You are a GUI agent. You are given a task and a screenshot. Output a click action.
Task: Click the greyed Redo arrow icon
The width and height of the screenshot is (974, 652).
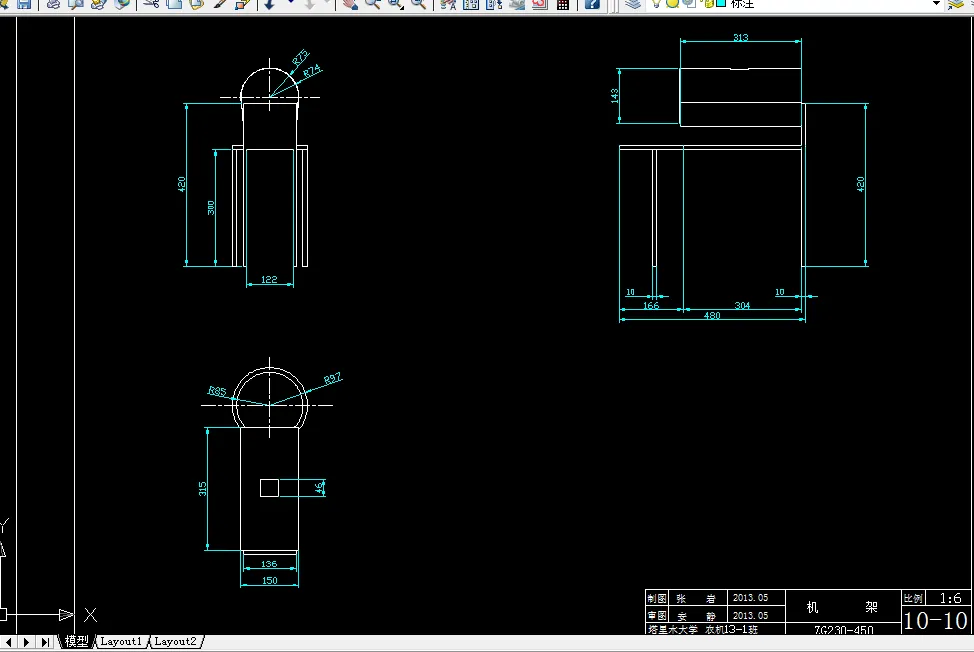click(309, 4)
